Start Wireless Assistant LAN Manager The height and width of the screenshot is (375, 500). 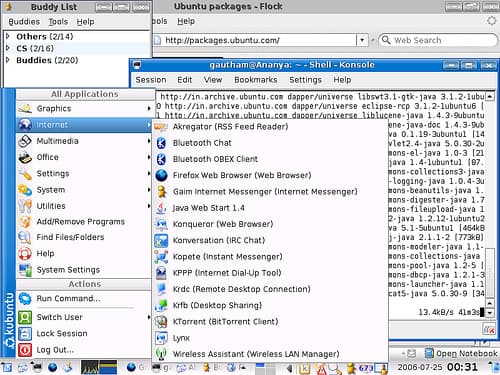(x=270, y=354)
